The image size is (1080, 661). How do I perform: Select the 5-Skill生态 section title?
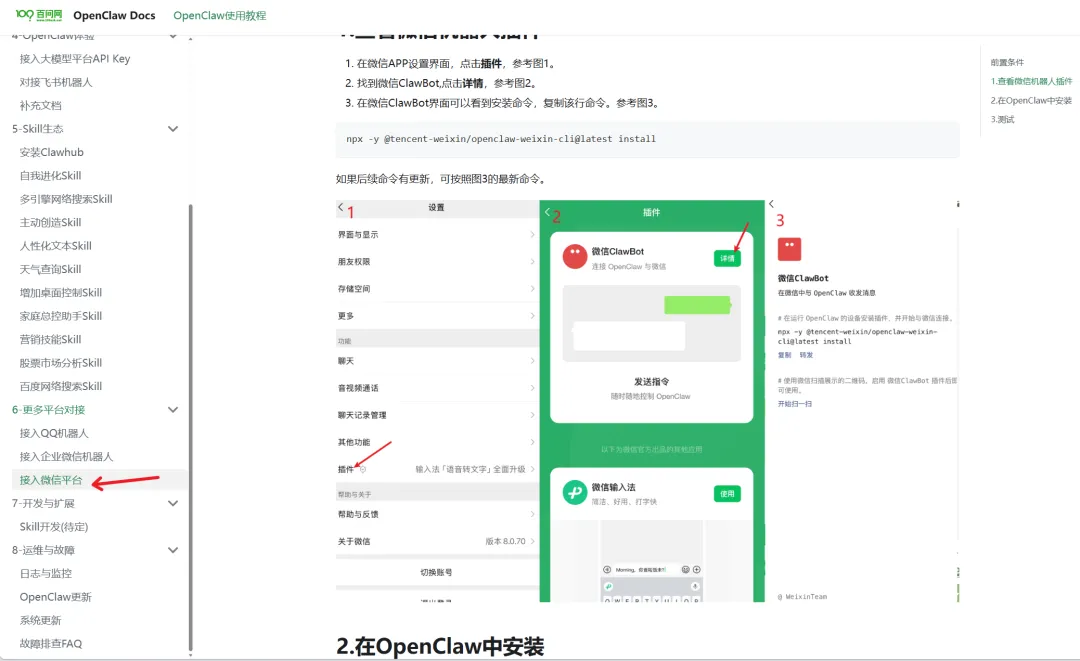pyautogui.click(x=37, y=129)
